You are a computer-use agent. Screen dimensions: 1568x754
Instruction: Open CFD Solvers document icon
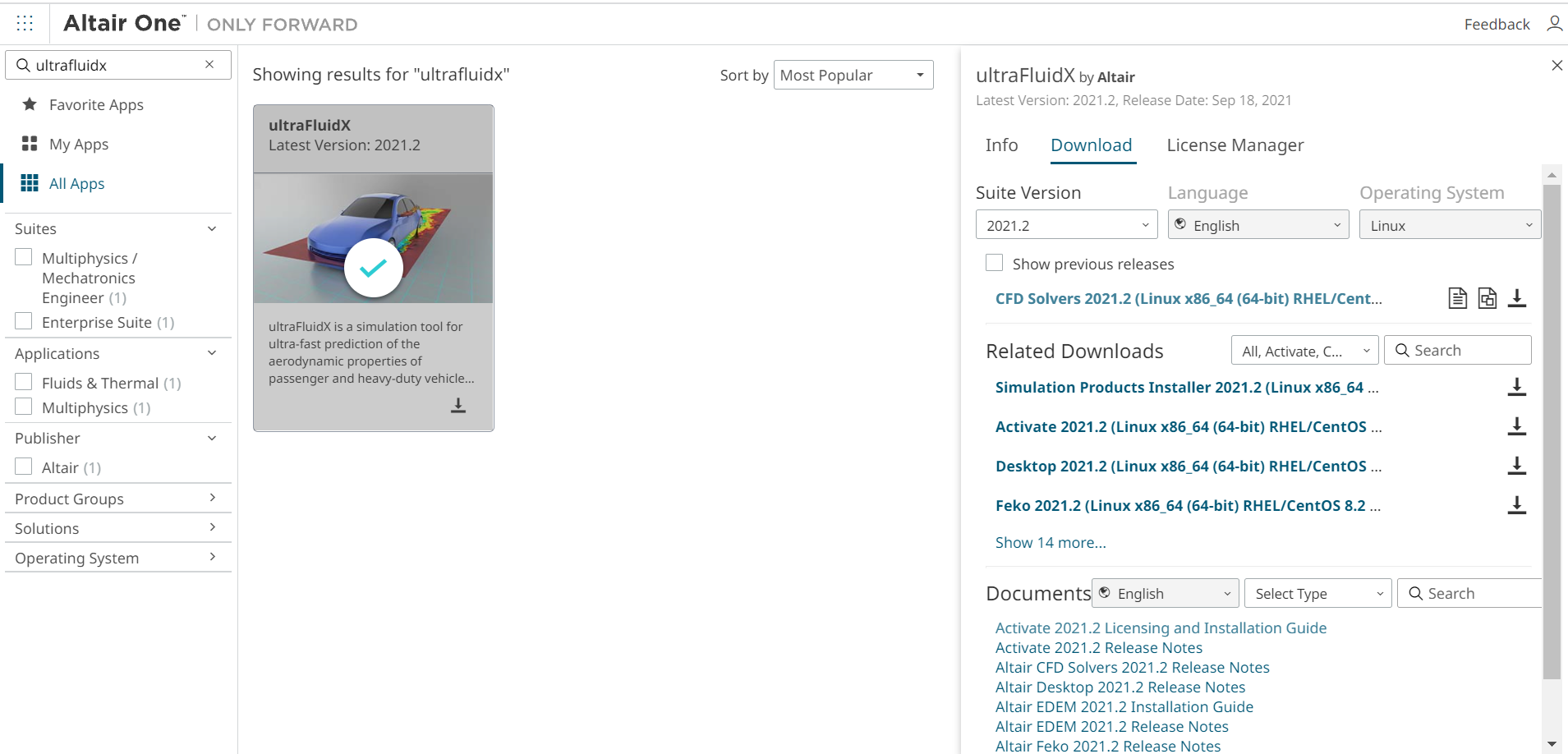point(1457,298)
